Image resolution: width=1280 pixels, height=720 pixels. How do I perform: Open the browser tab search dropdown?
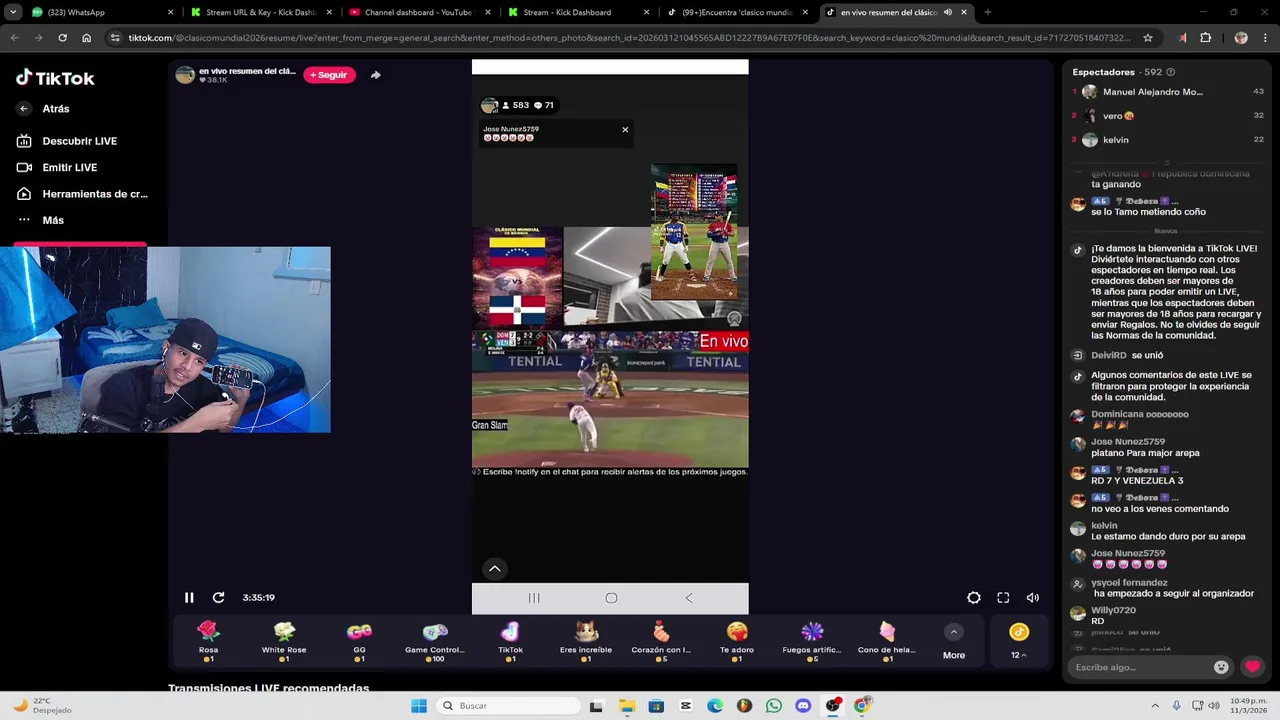pos(13,12)
